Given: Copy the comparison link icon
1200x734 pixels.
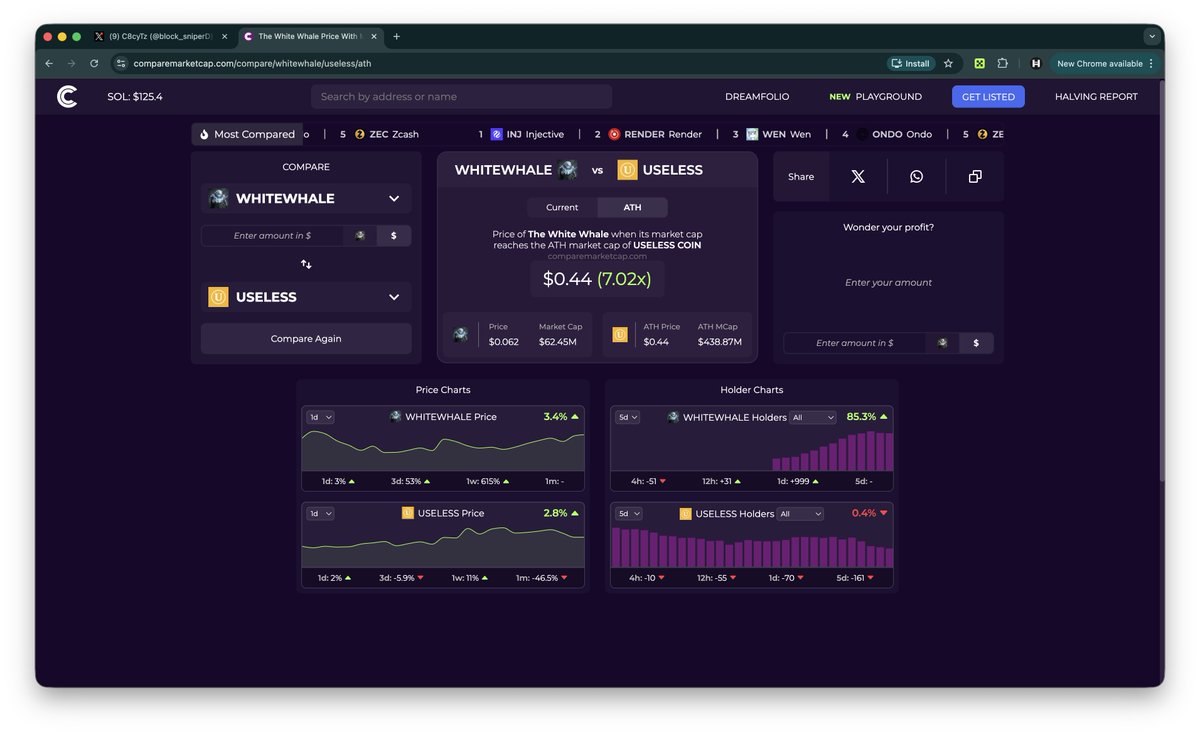Looking at the screenshot, I should pos(975,177).
